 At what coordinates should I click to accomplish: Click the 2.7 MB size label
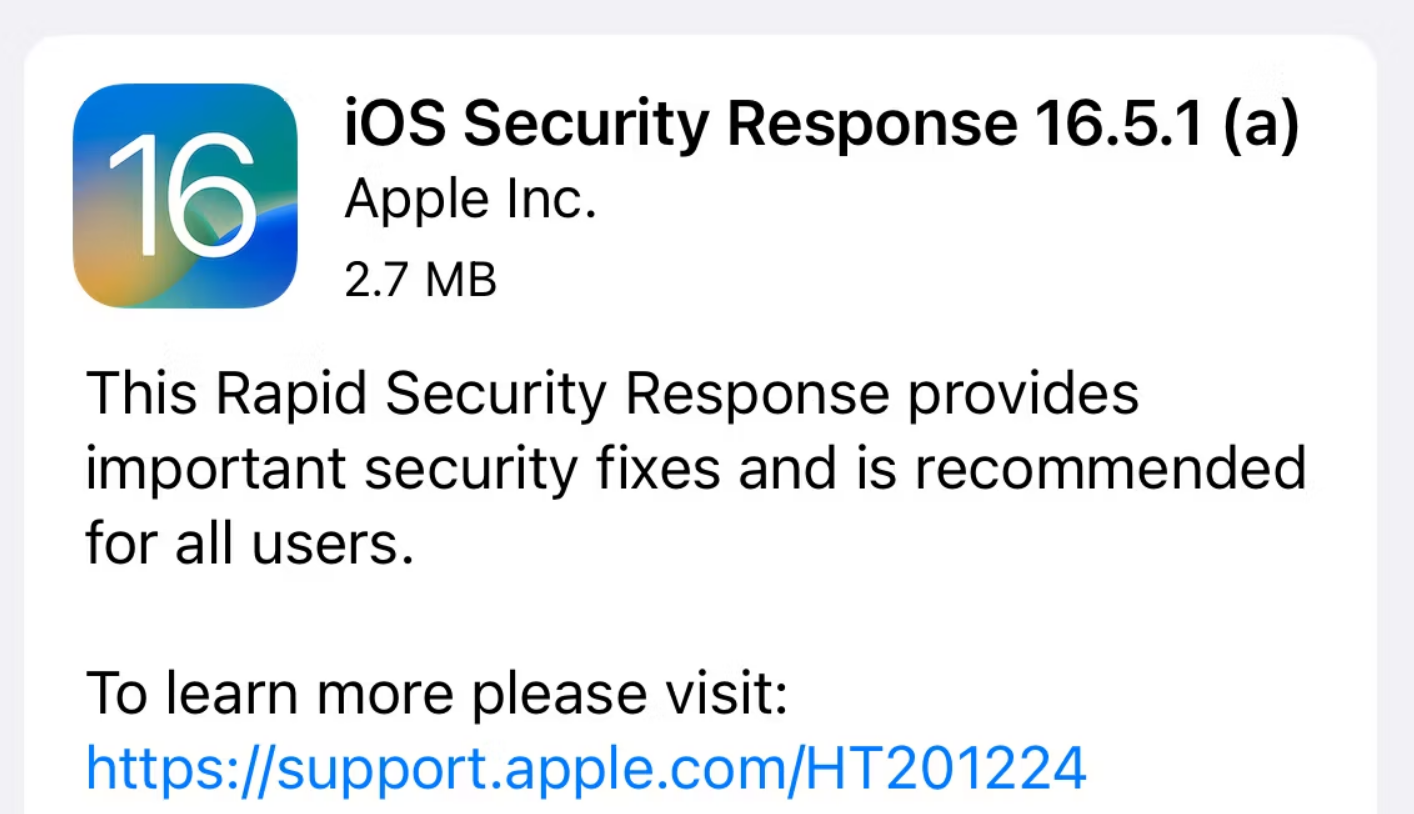click(420, 280)
